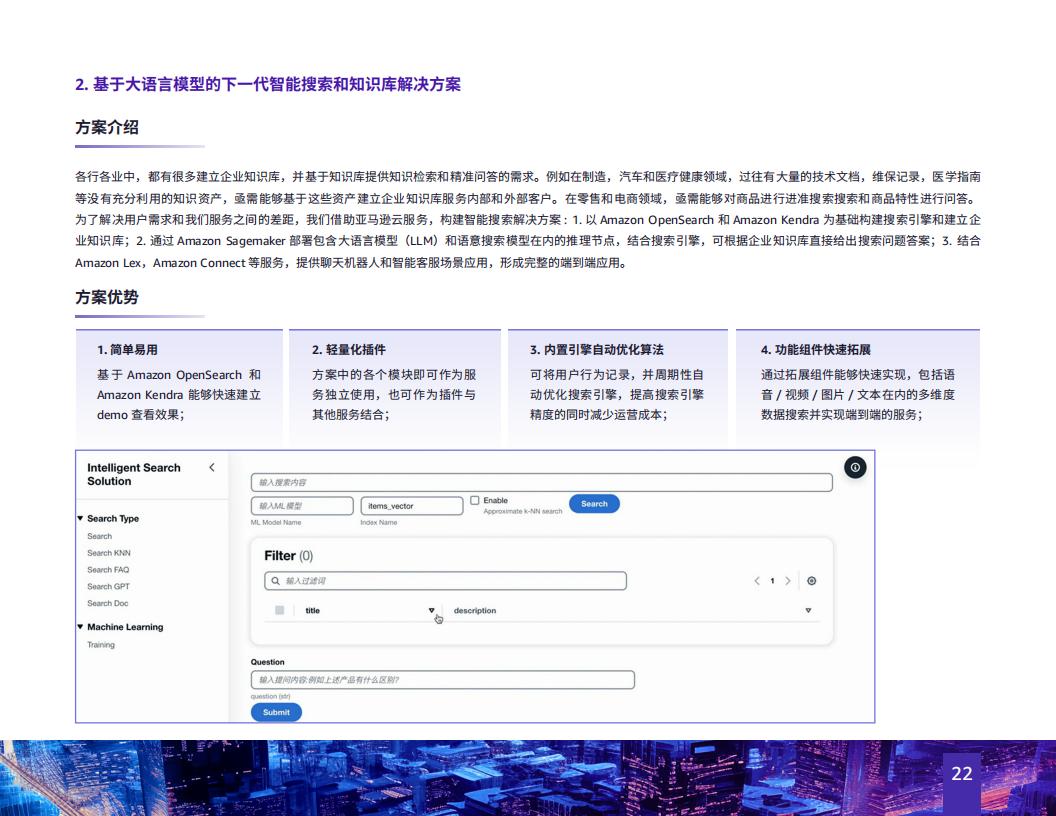Image resolution: width=1056 pixels, height=816 pixels.
Task: Open Training under Machine Learning
Action: tap(101, 645)
